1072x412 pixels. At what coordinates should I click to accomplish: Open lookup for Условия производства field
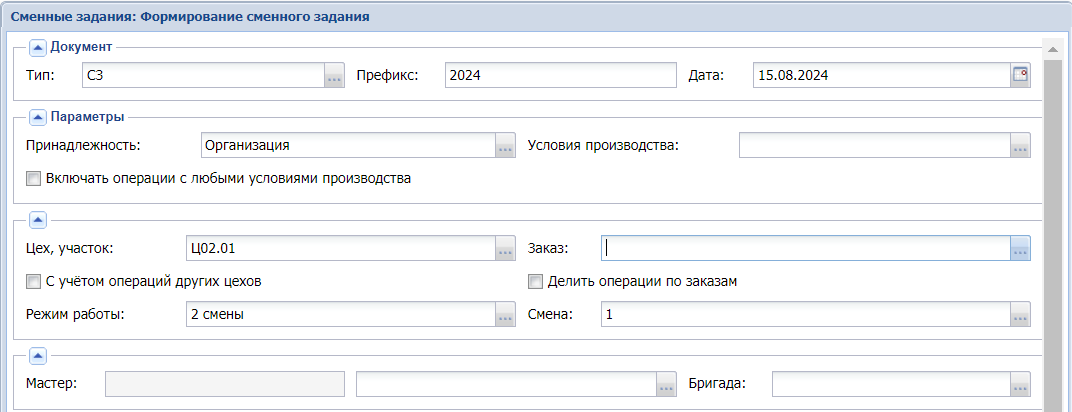(x=1020, y=146)
